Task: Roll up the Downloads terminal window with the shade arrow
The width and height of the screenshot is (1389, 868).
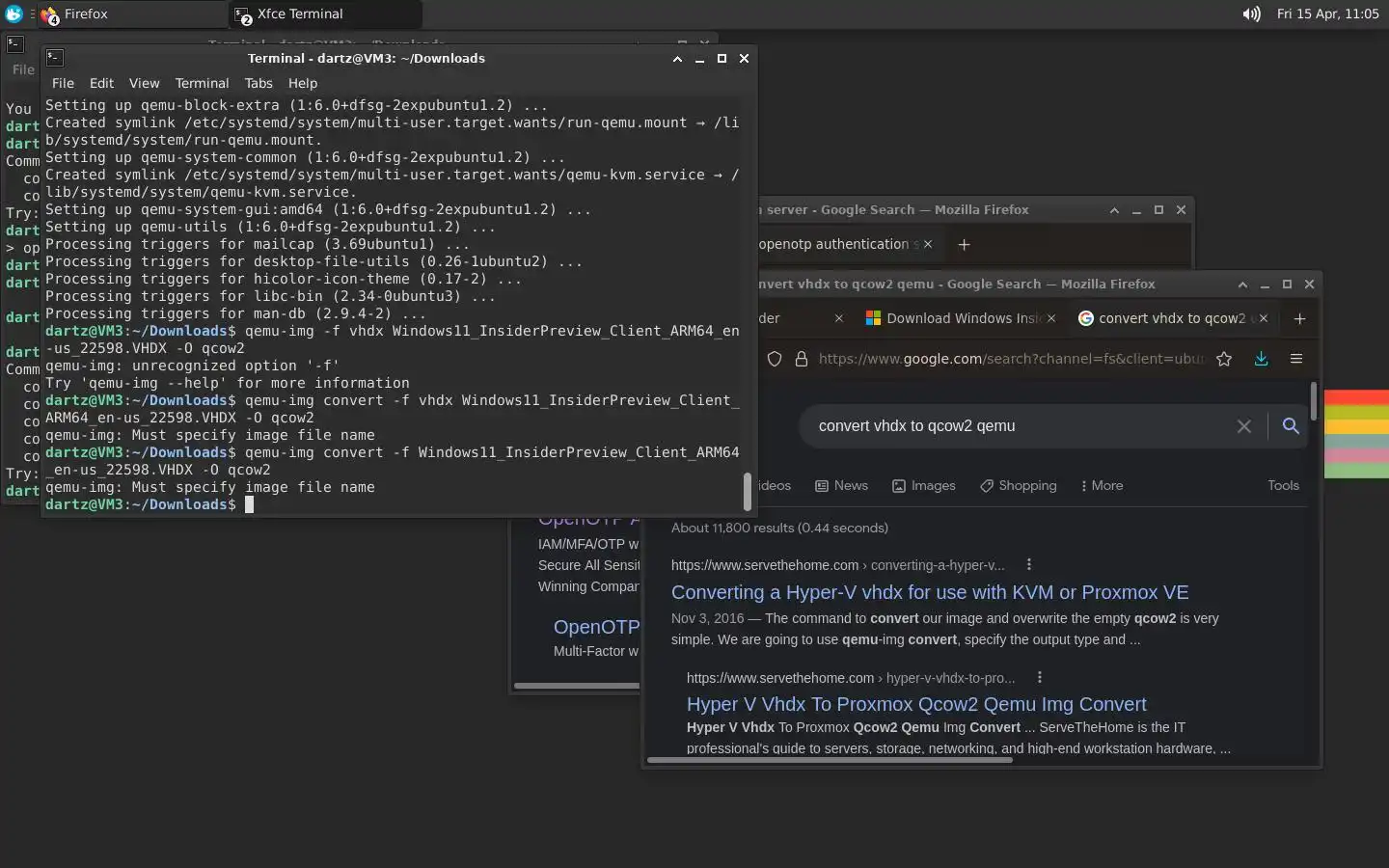Action: 677,58
